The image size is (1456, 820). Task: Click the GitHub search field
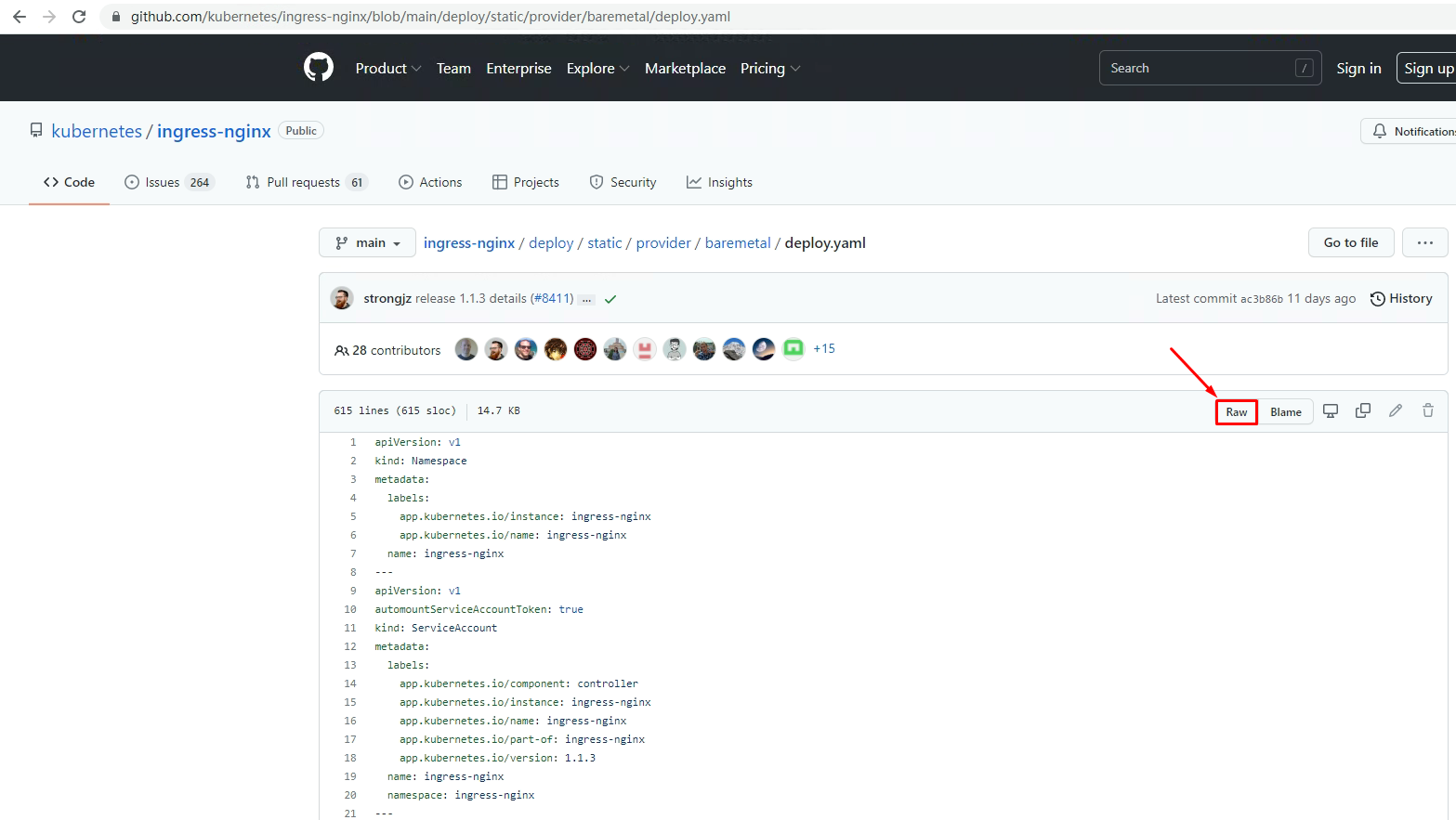point(1199,68)
